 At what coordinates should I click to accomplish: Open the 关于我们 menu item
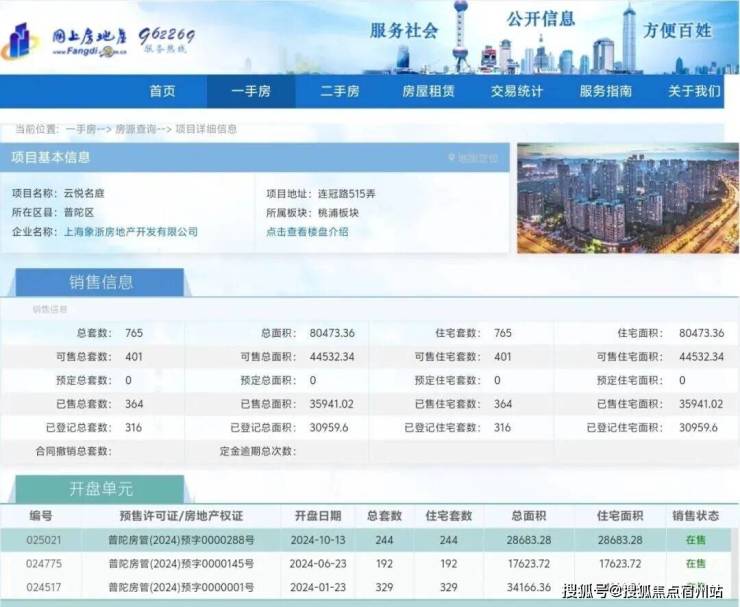(694, 91)
